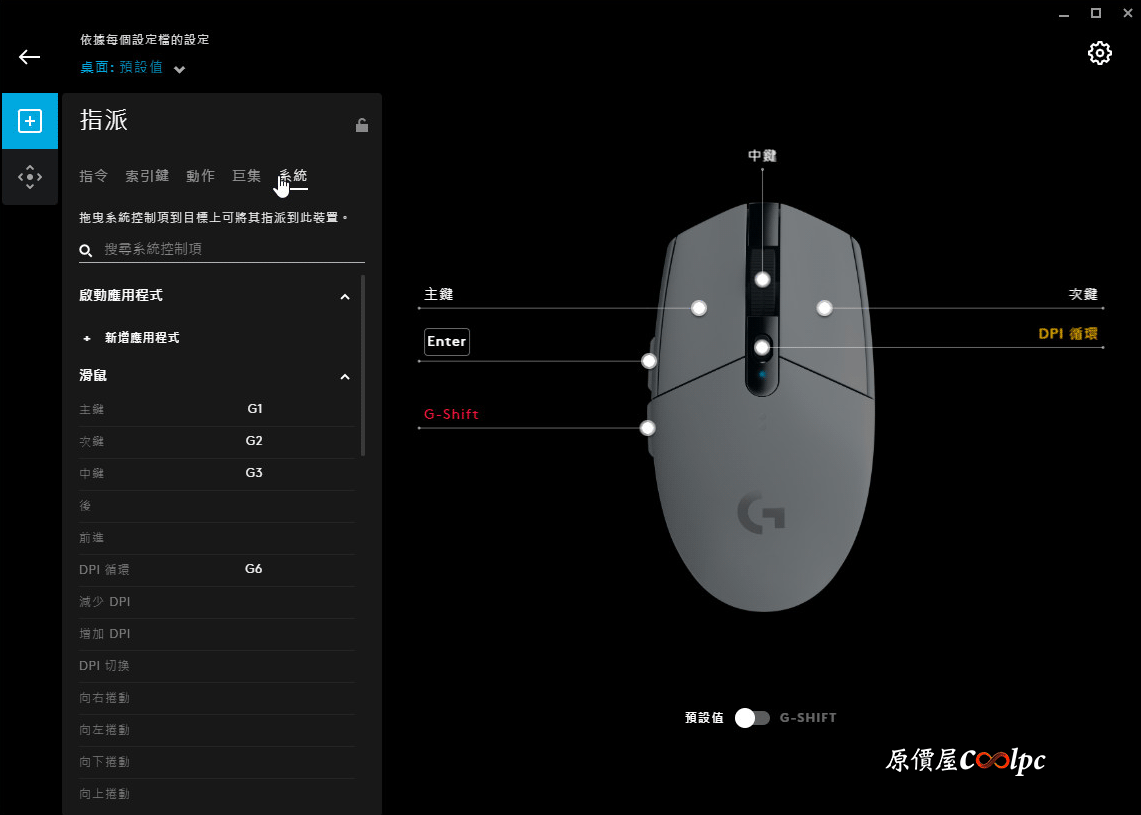Click the 搜尋系統控制項 search field
1141x815 pixels.
point(222,250)
